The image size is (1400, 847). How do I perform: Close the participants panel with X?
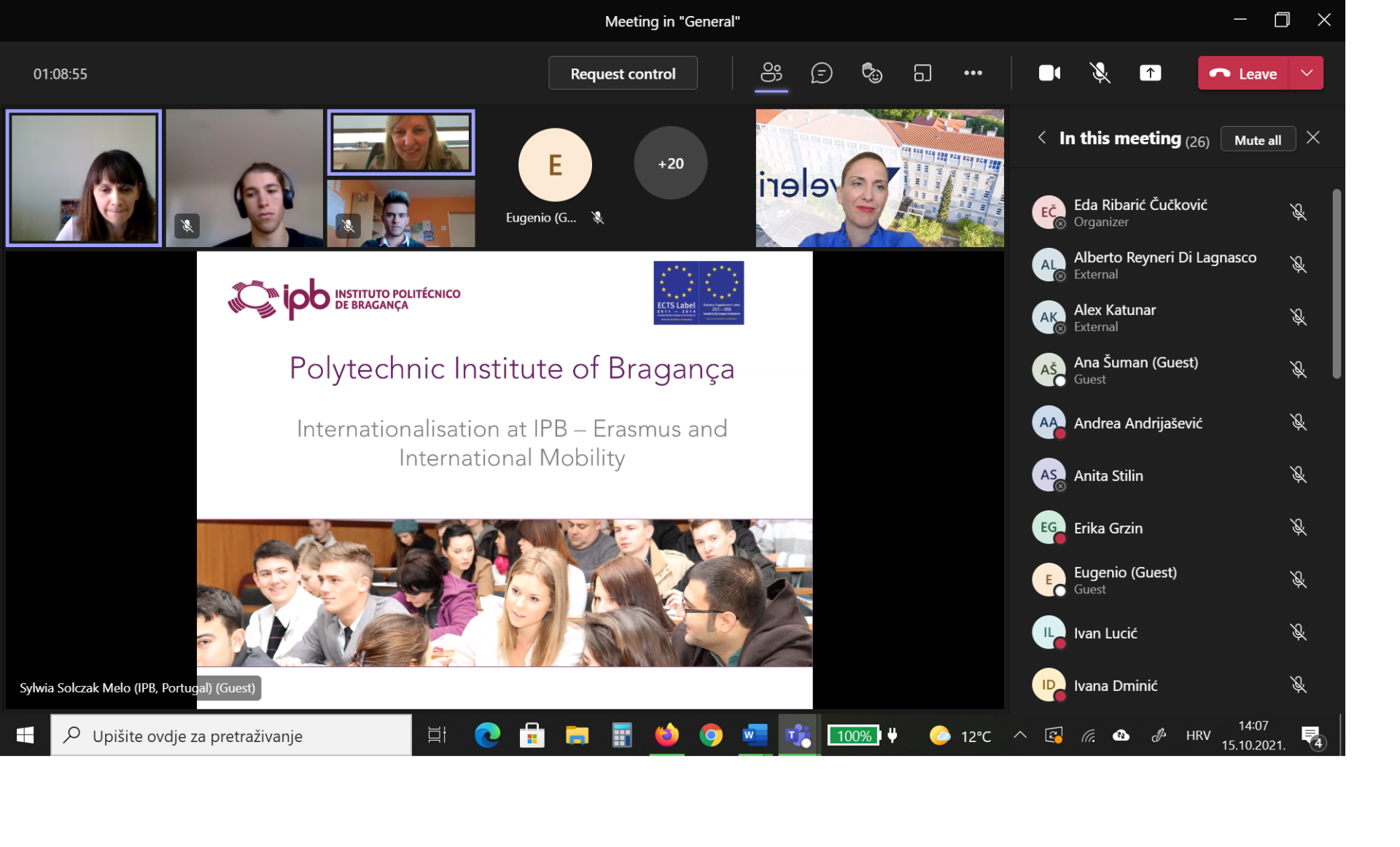pyautogui.click(x=1312, y=138)
